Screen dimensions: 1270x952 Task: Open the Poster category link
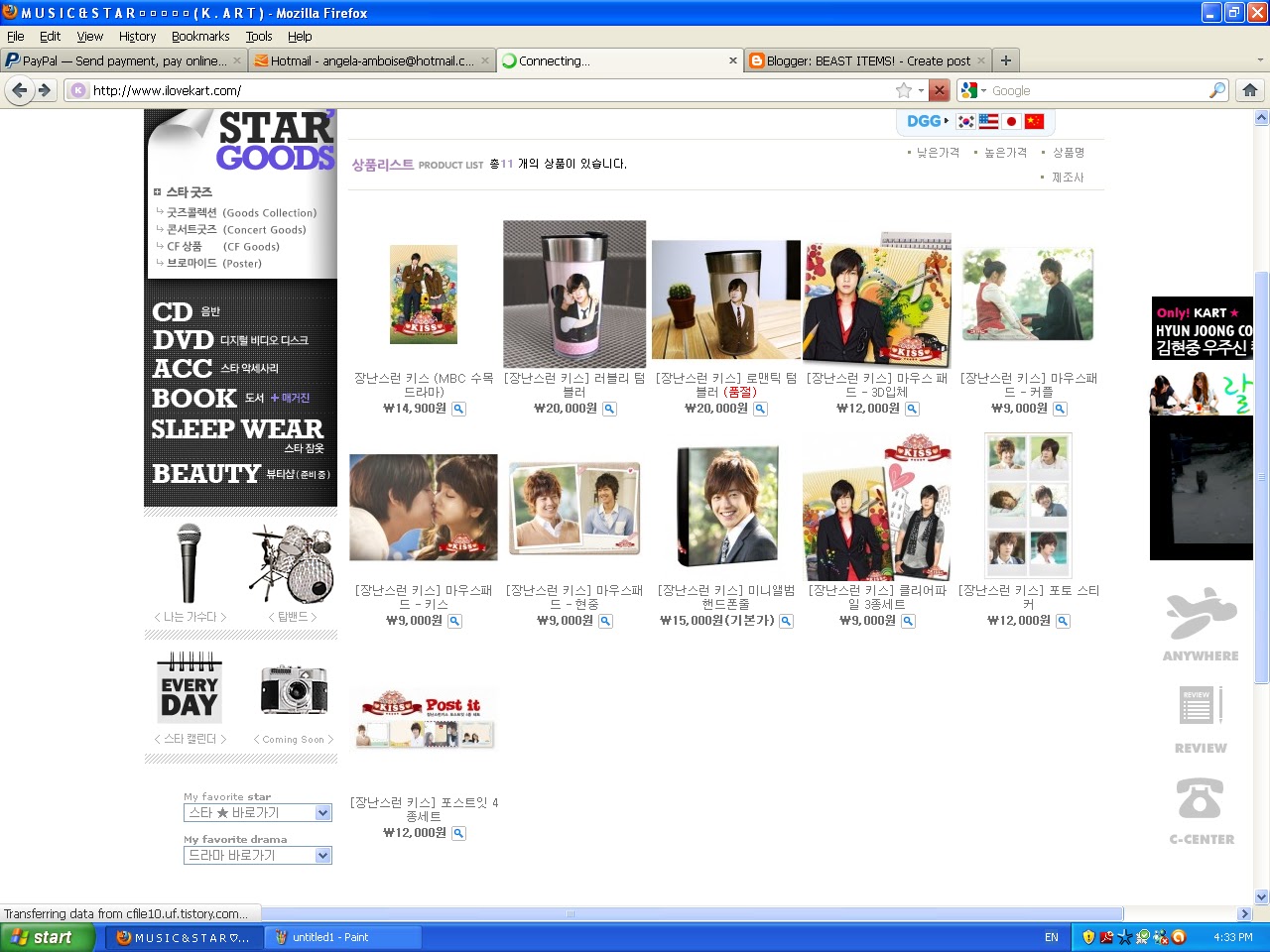pos(214,263)
